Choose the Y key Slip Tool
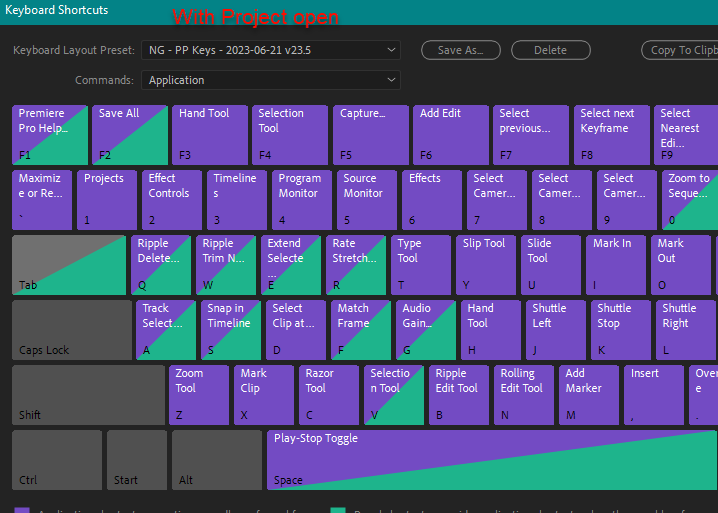The width and height of the screenshot is (718, 513). point(486,265)
